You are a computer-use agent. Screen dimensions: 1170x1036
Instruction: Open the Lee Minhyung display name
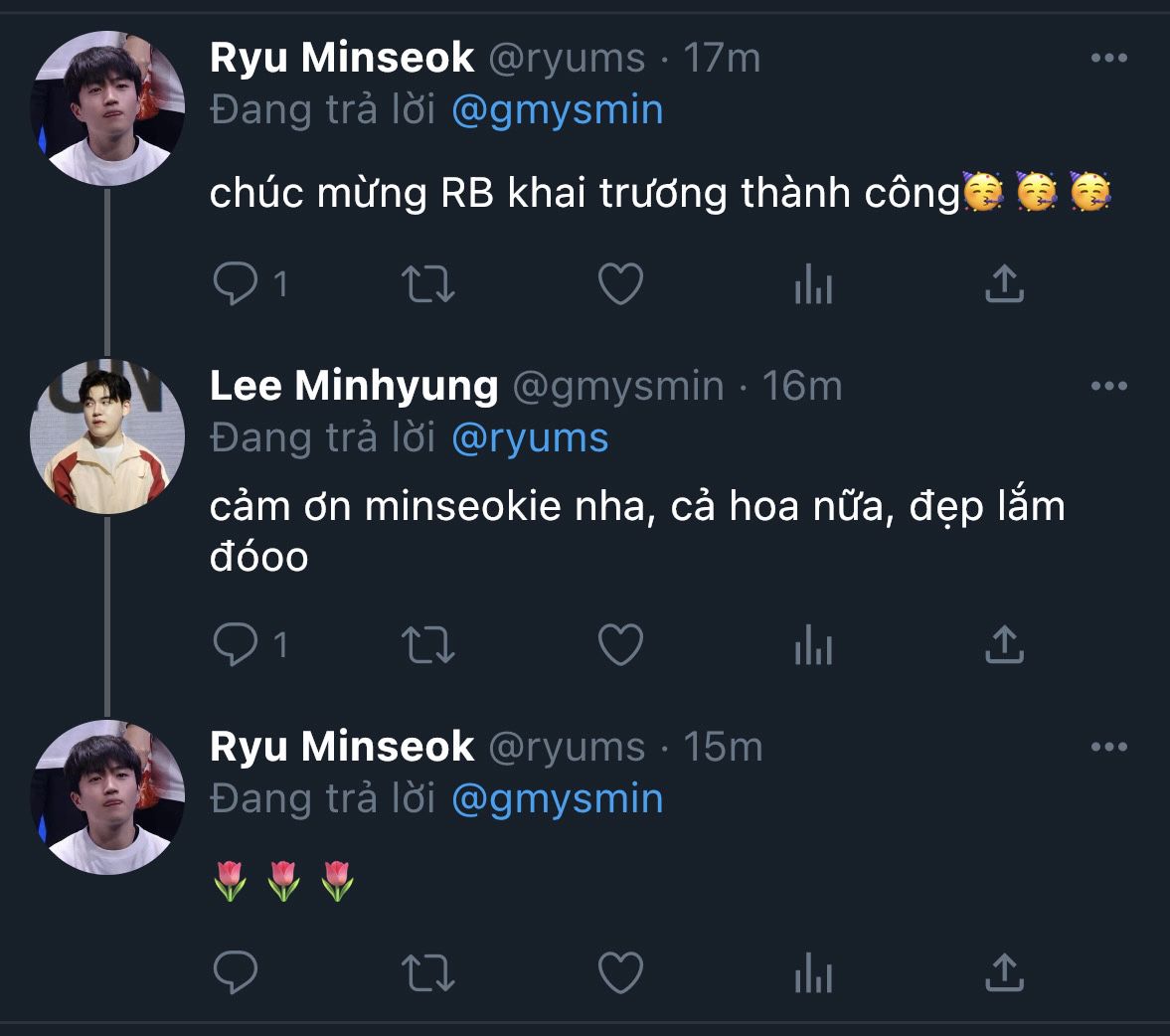[x=354, y=386]
